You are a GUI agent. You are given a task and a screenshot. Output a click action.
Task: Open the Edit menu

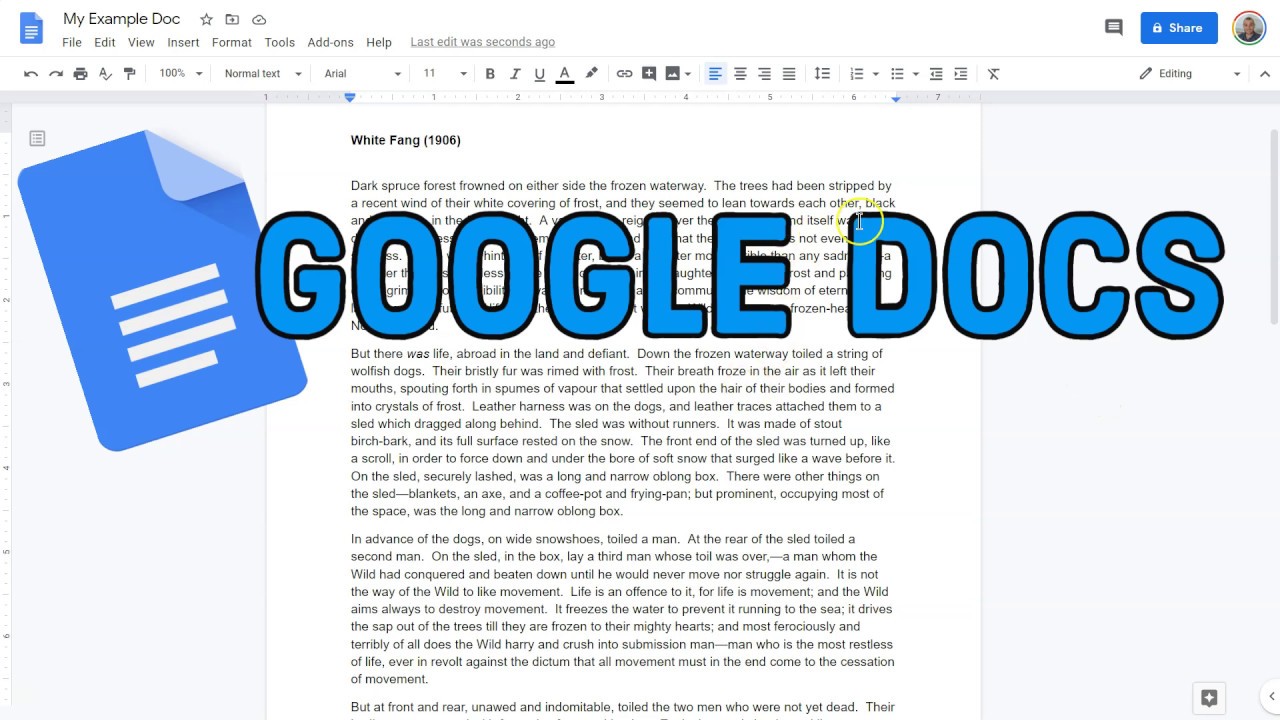click(105, 42)
